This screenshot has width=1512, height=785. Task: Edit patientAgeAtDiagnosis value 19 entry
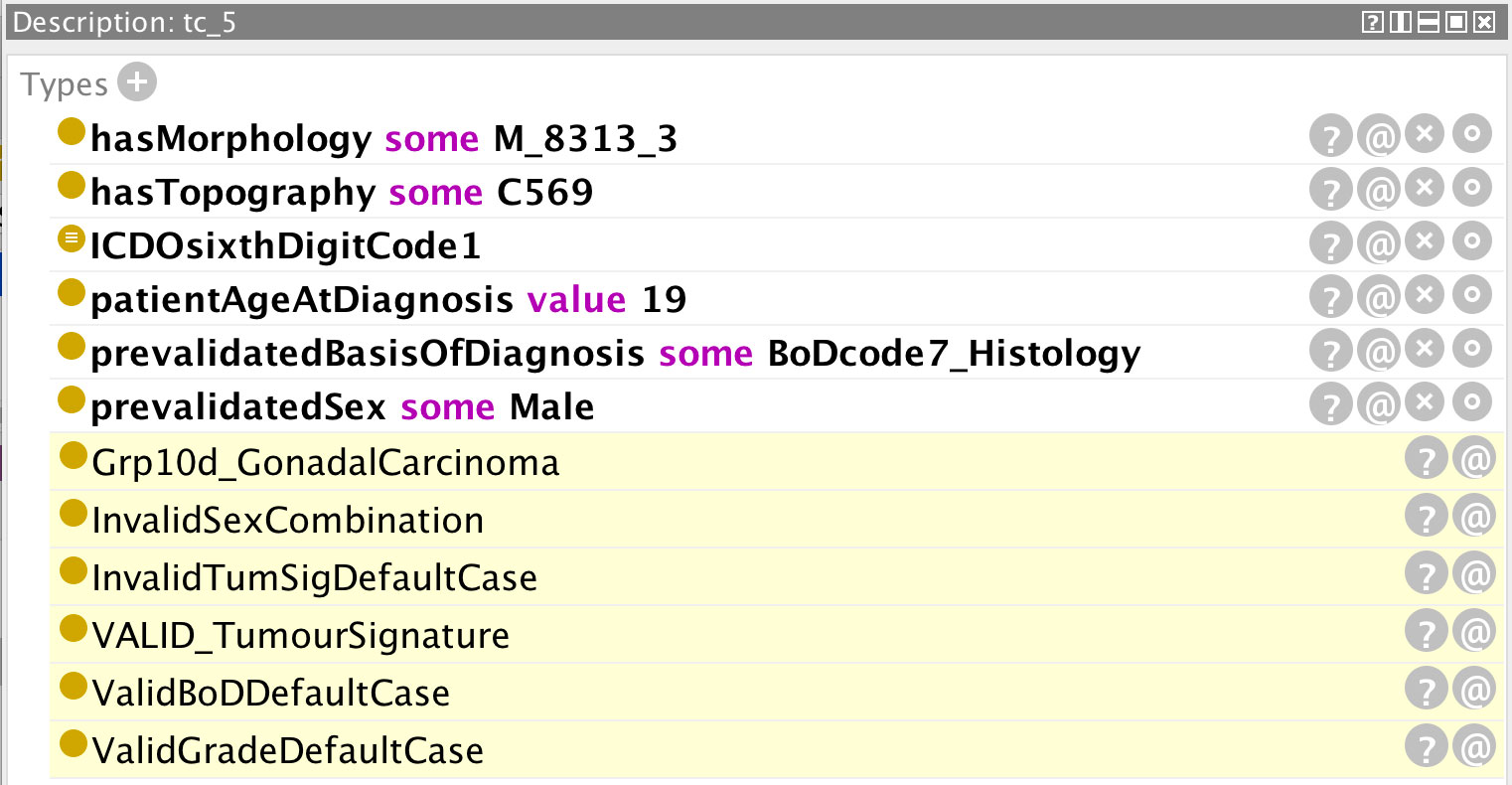(x=1471, y=295)
